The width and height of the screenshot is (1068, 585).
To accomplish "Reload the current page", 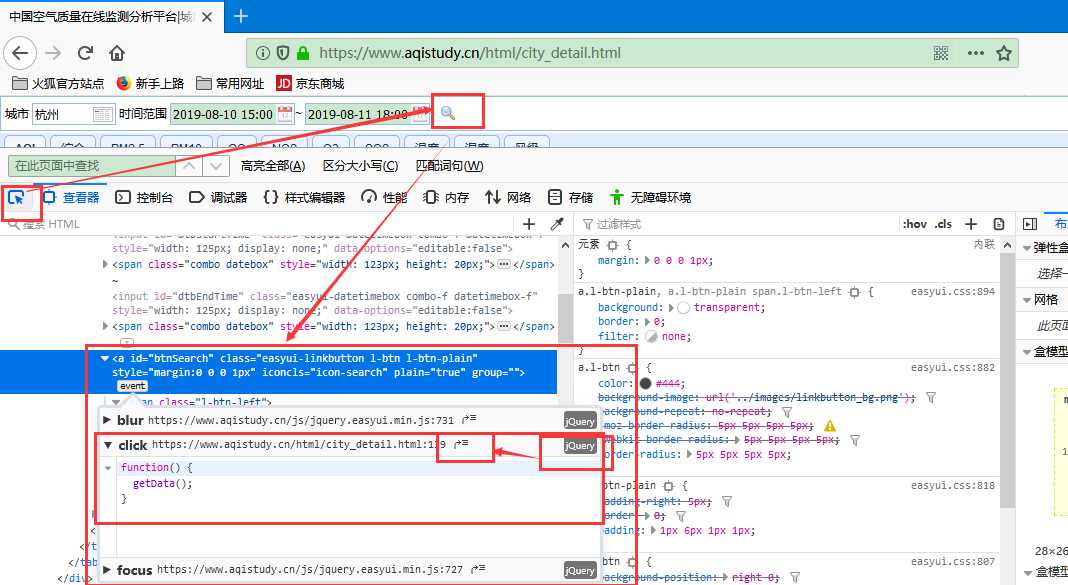I will click(85, 53).
